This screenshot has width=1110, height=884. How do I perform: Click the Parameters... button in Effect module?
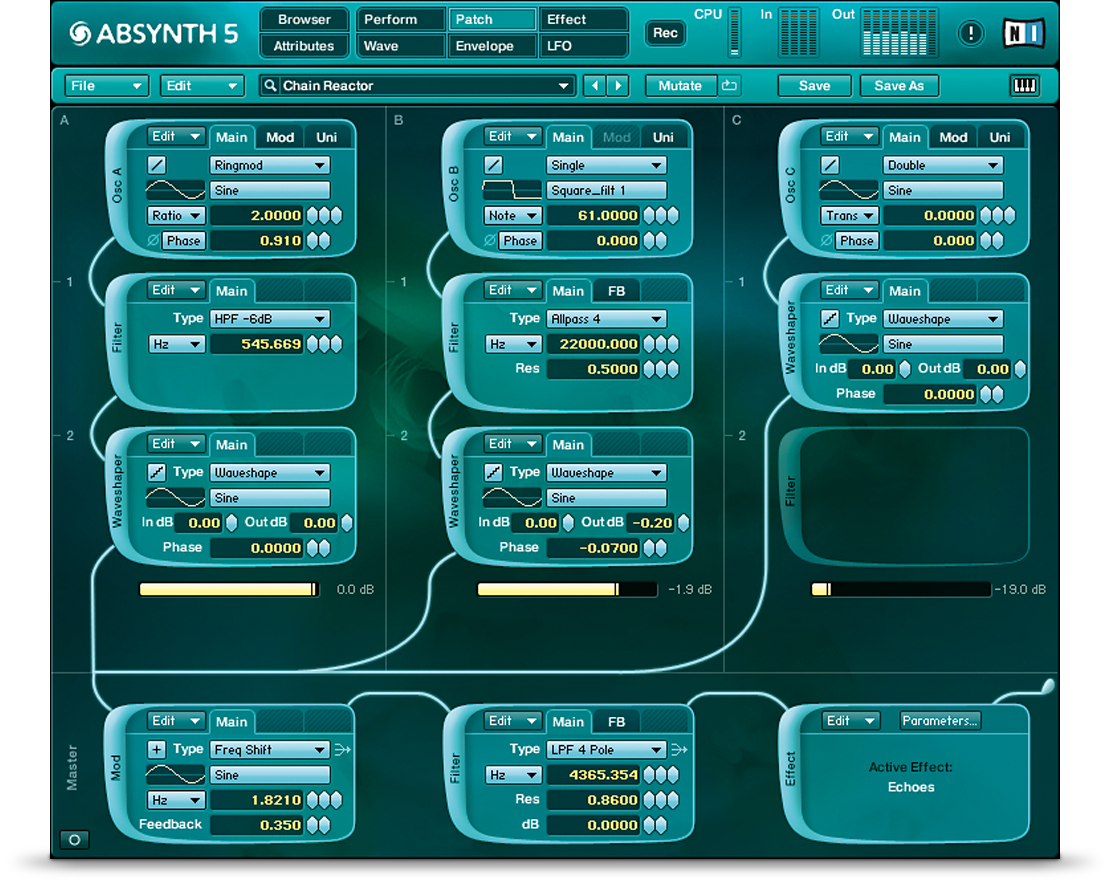click(939, 721)
